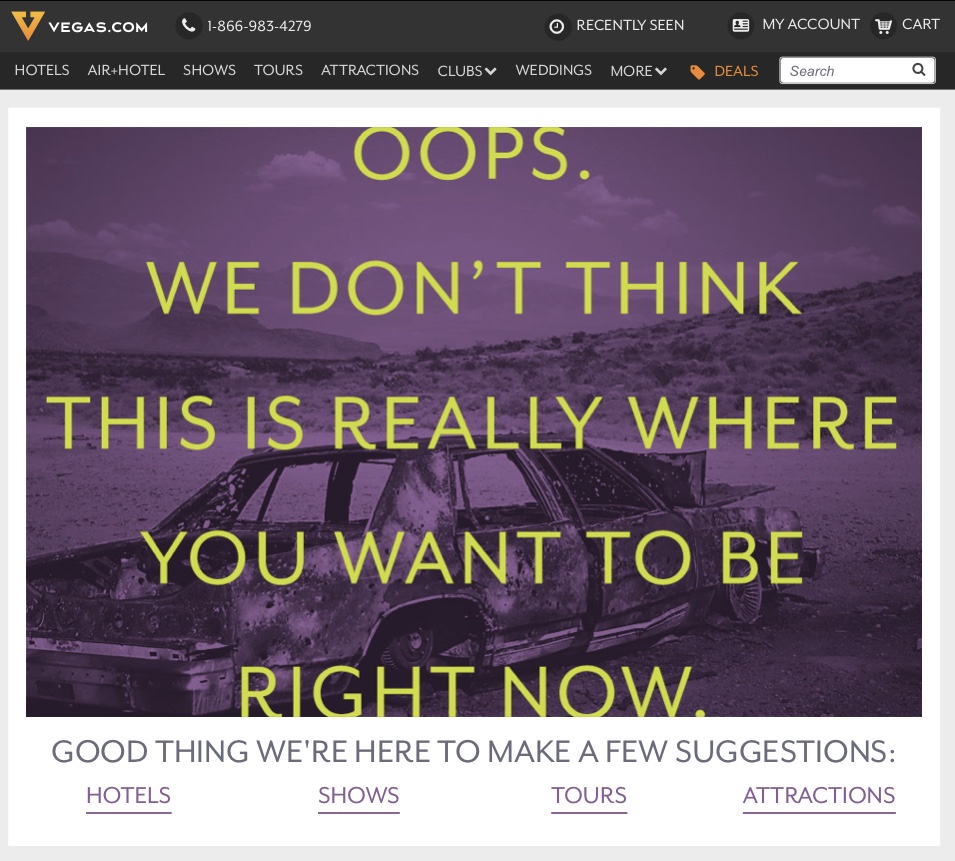Click the purple Shows suggestion link
The image size is (955, 861).
tap(359, 796)
